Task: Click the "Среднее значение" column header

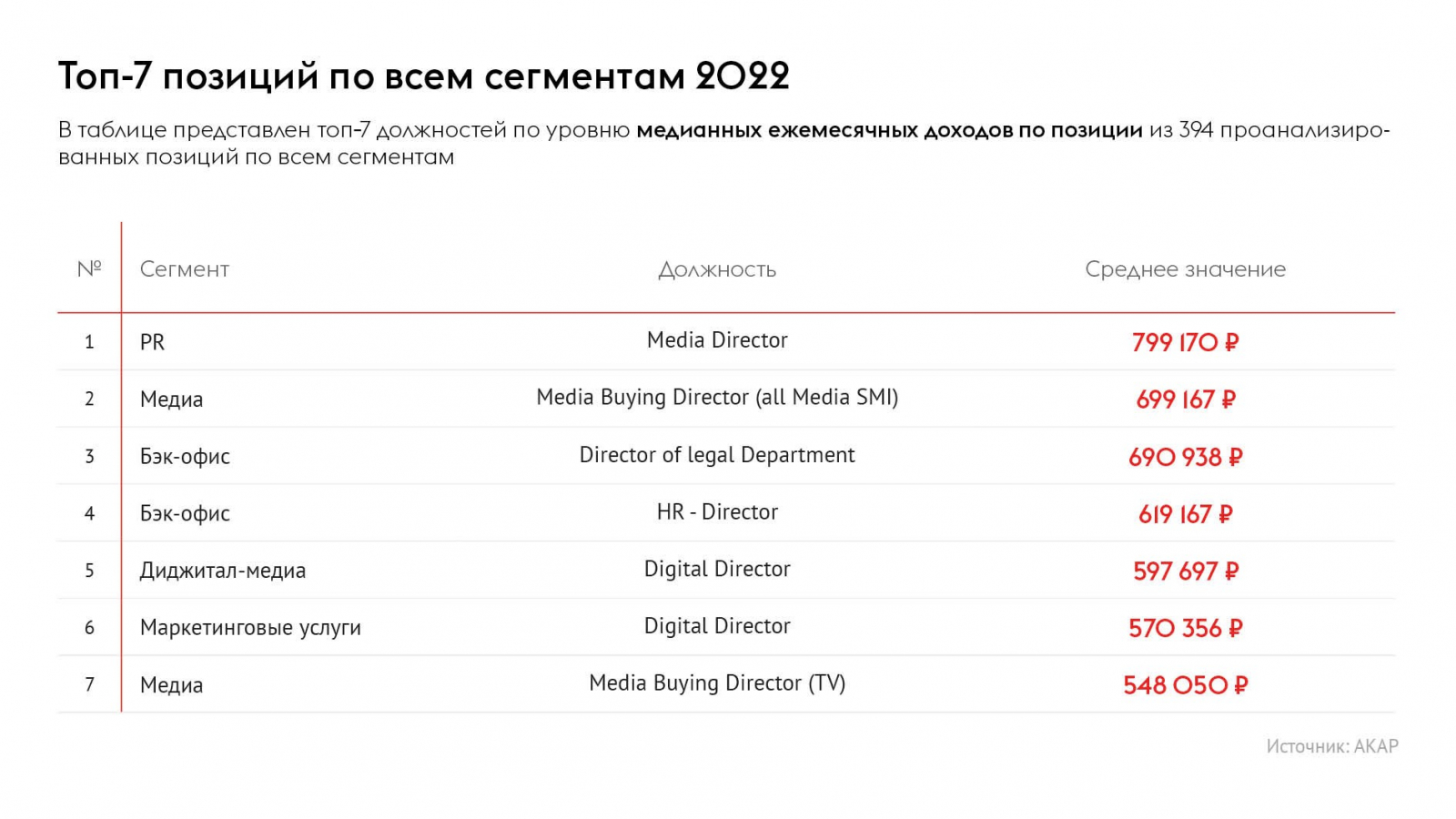Action: (1185, 269)
